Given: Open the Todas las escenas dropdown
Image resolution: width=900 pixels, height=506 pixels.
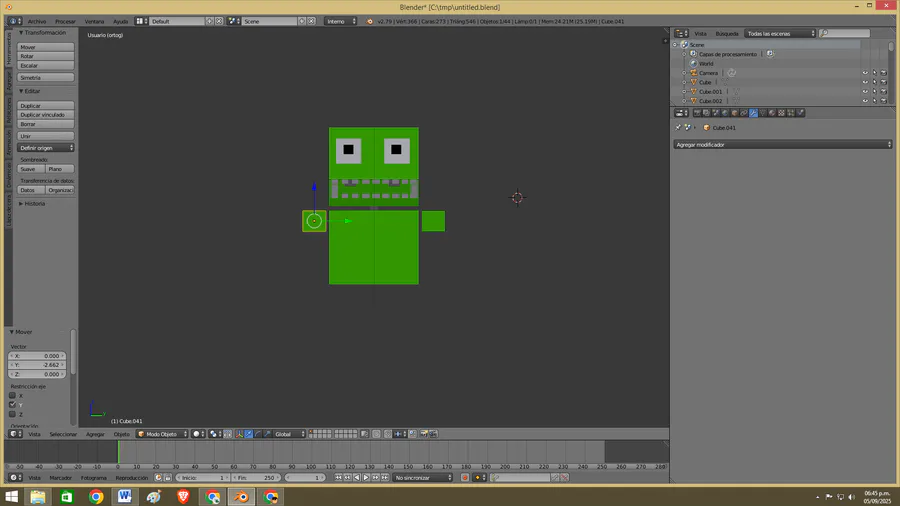Looking at the screenshot, I should click(x=780, y=33).
